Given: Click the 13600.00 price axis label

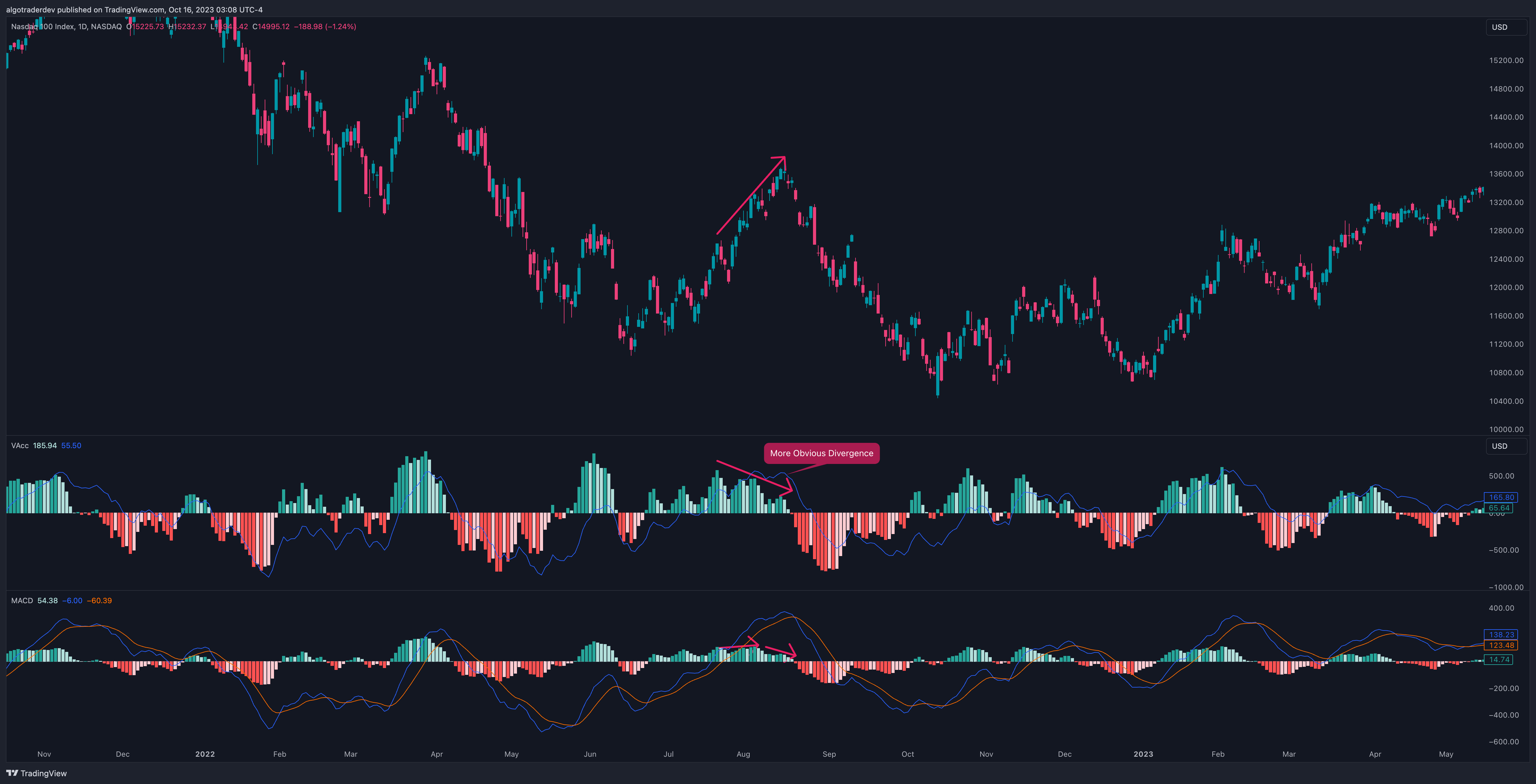Looking at the screenshot, I should (1506, 175).
